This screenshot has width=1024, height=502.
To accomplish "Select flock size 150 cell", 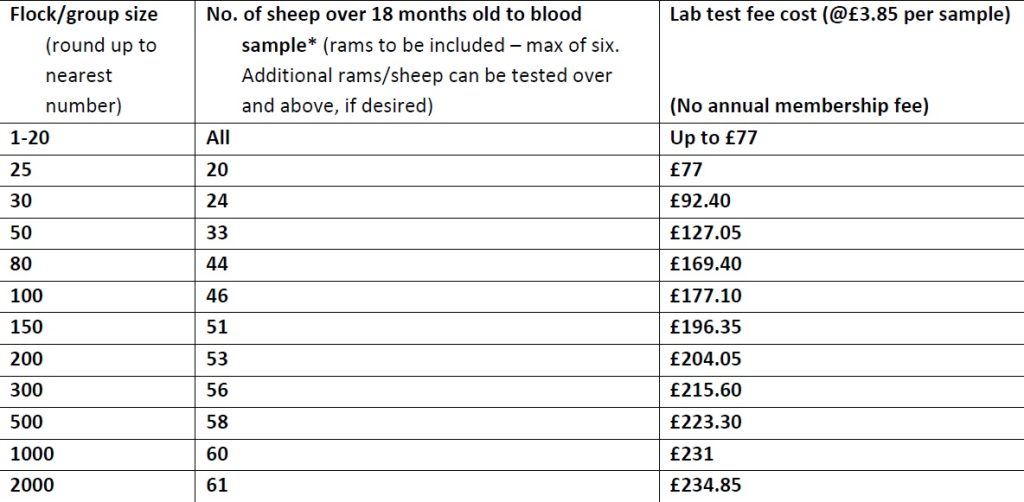I will (x=25, y=327).
